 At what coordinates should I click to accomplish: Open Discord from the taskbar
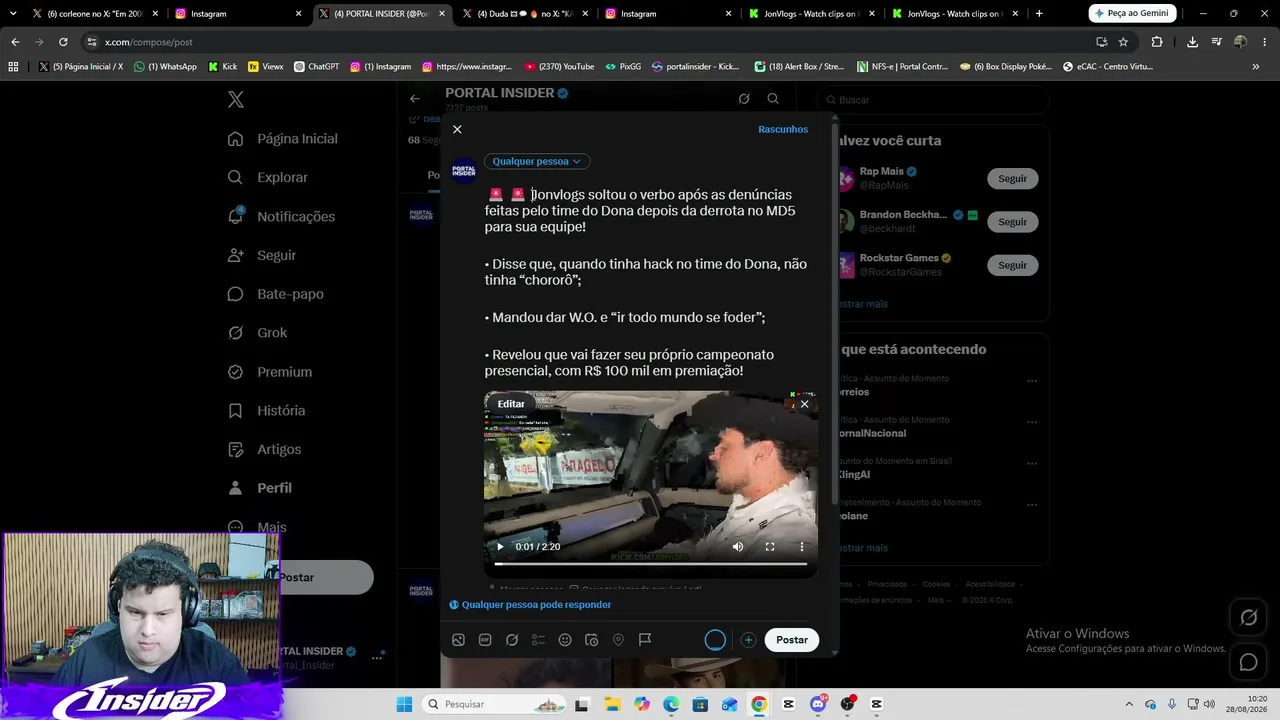coord(819,704)
